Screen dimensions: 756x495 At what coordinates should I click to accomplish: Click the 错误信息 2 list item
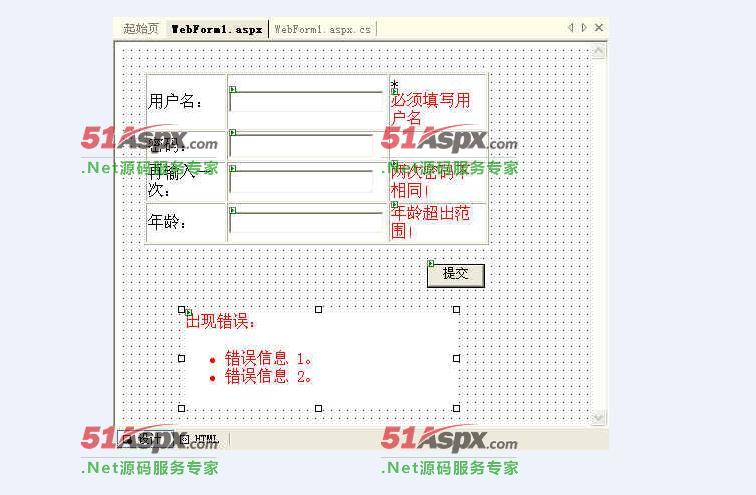(268, 376)
